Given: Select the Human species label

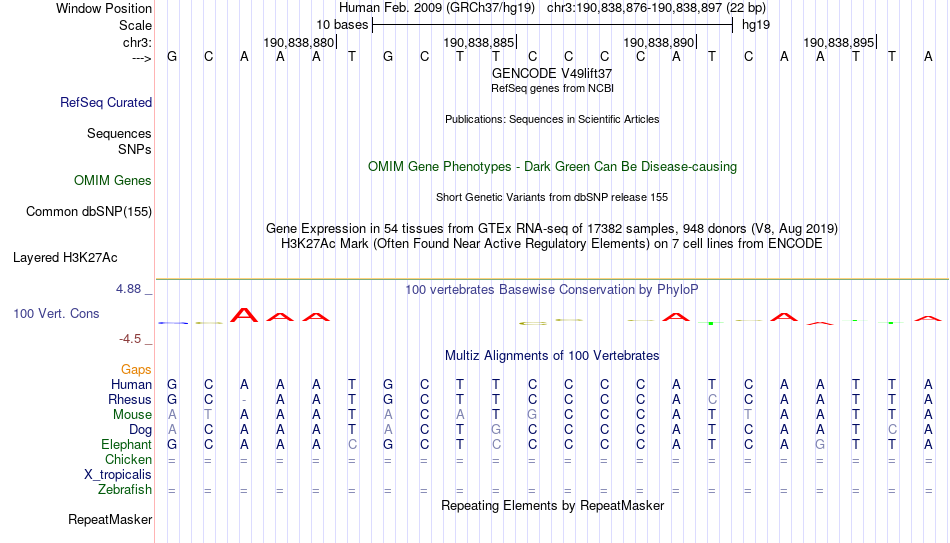Looking at the screenshot, I should pyautogui.click(x=131, y=384).
